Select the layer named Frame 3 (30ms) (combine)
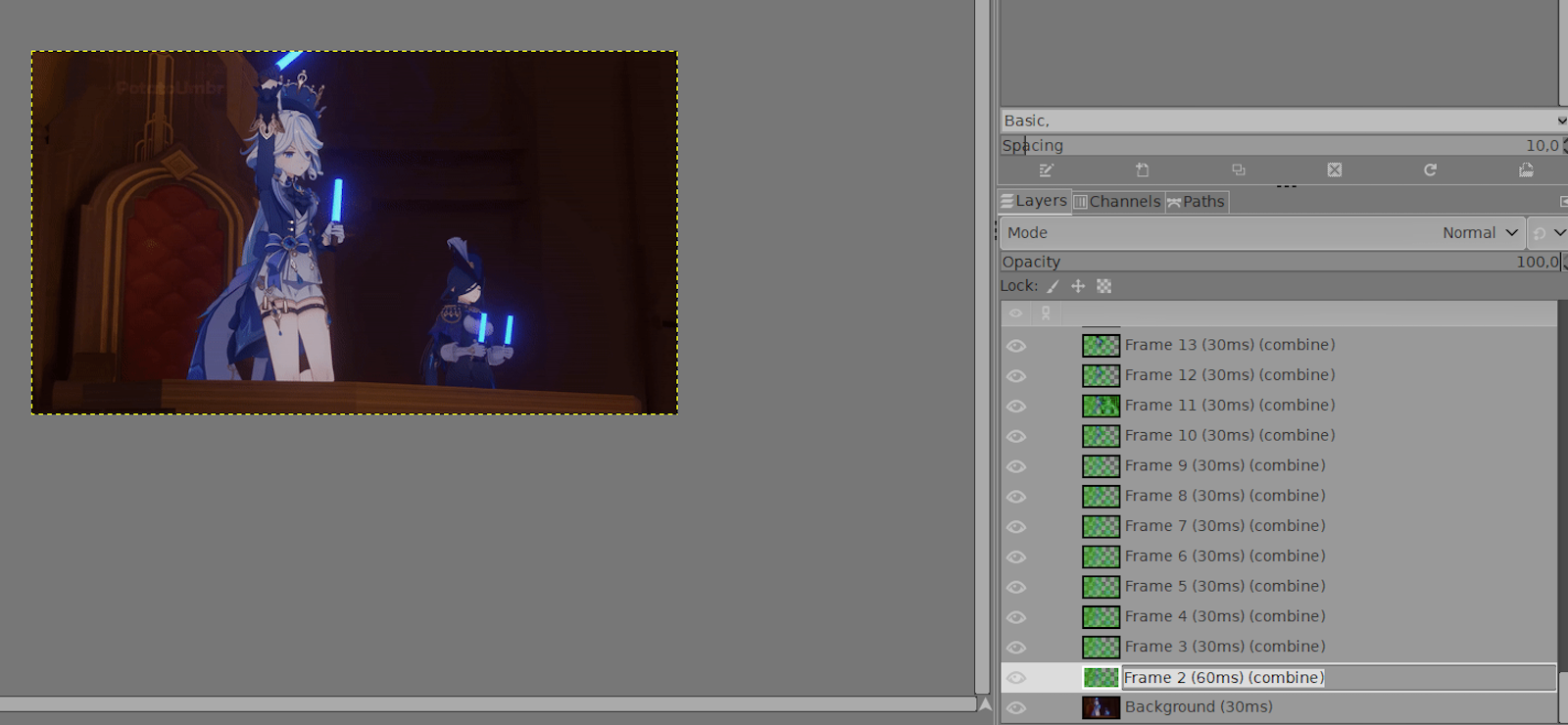Viewport: 1568px width, 725px height. coord(1225,647)
